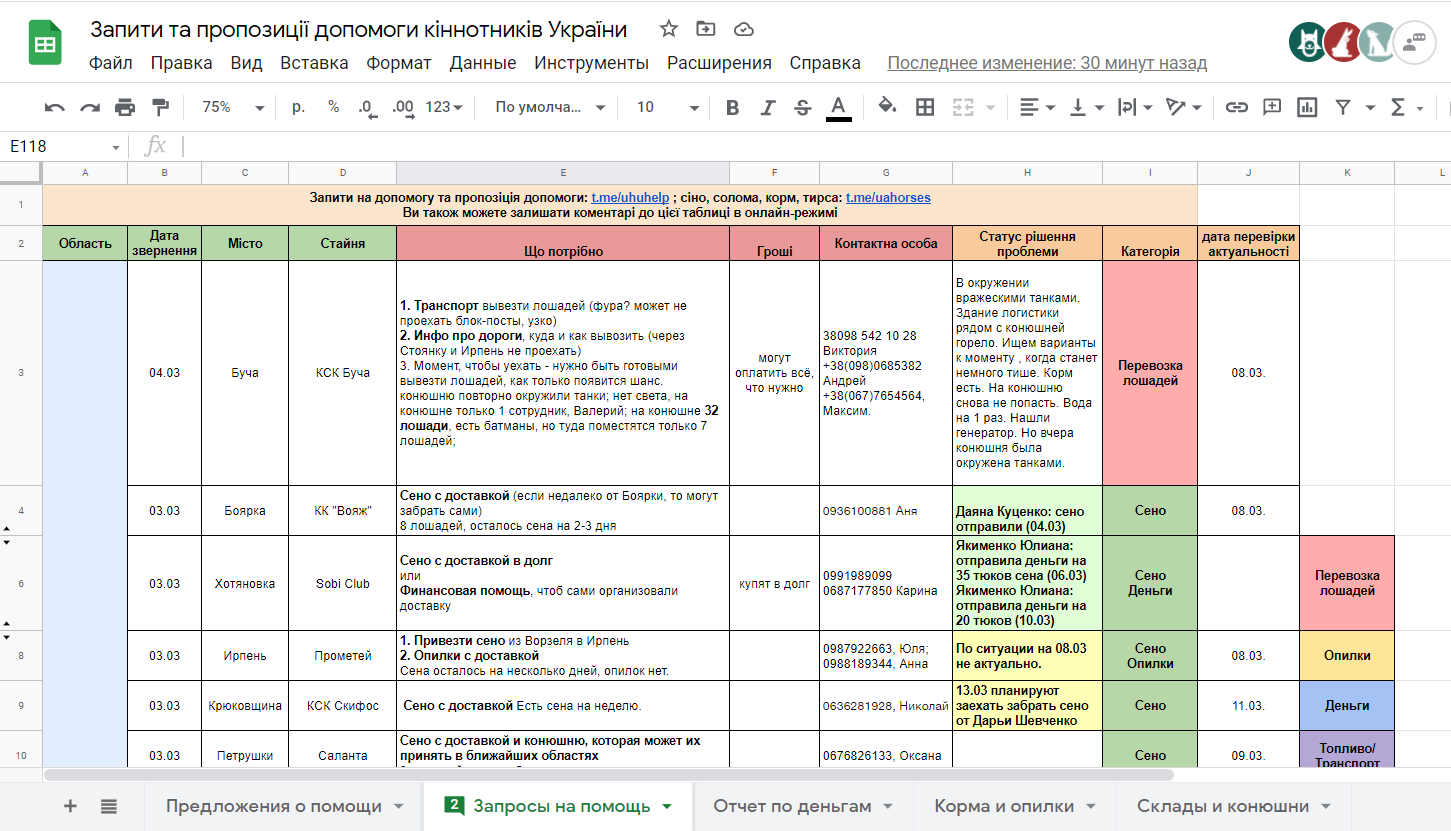Add a new sheet
This screenshot has height=831, width=1451.
pyautogui.click(x=70, y=806)
